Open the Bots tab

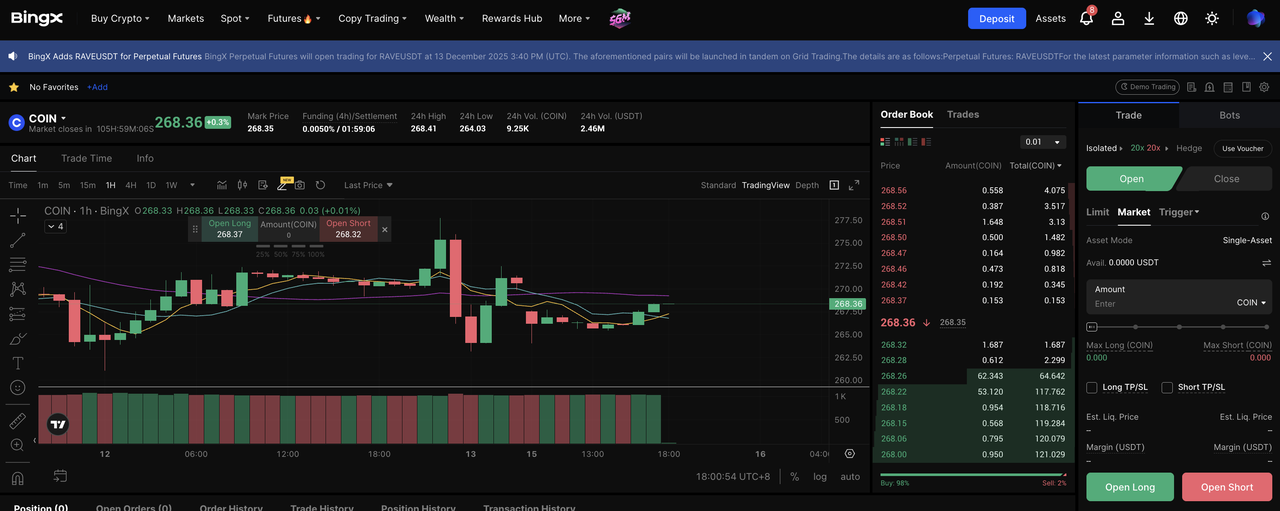[1229, 115]
